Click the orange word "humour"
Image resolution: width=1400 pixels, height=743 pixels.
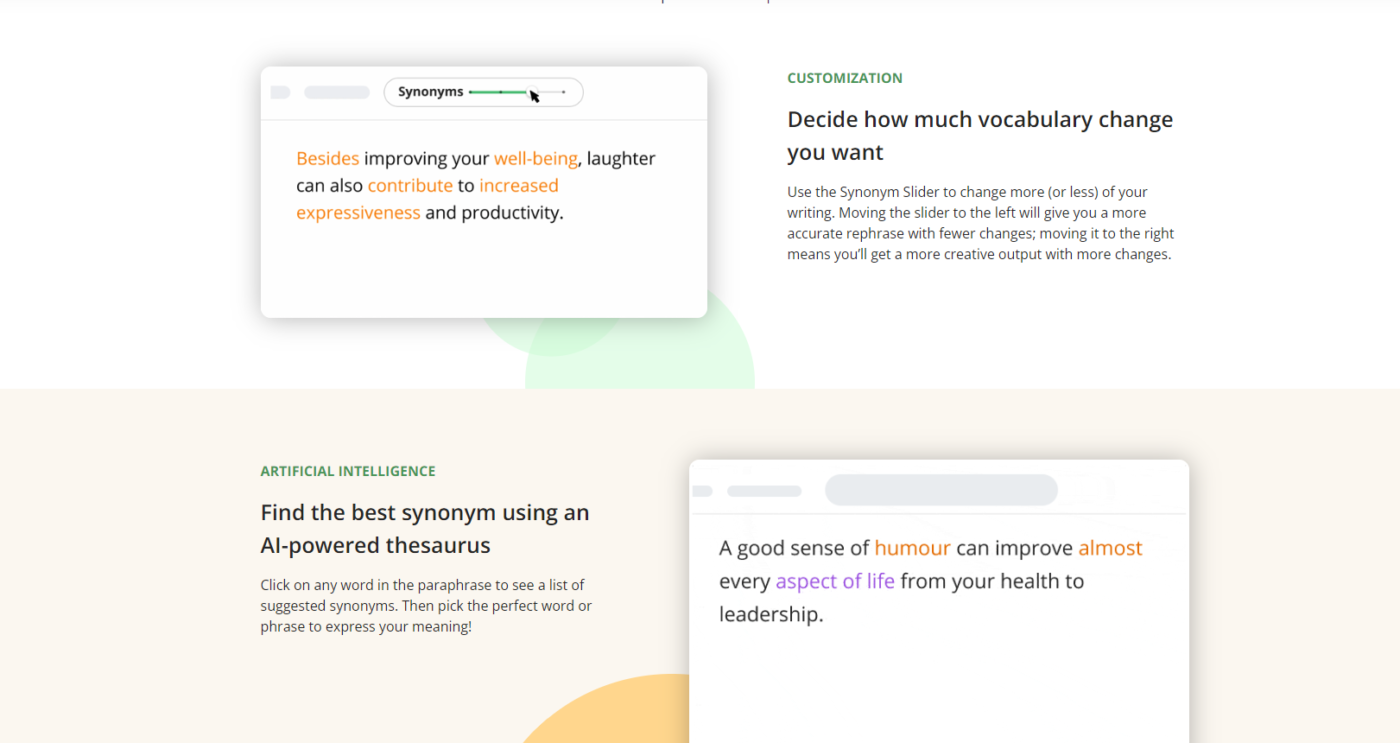pos(912,548)
